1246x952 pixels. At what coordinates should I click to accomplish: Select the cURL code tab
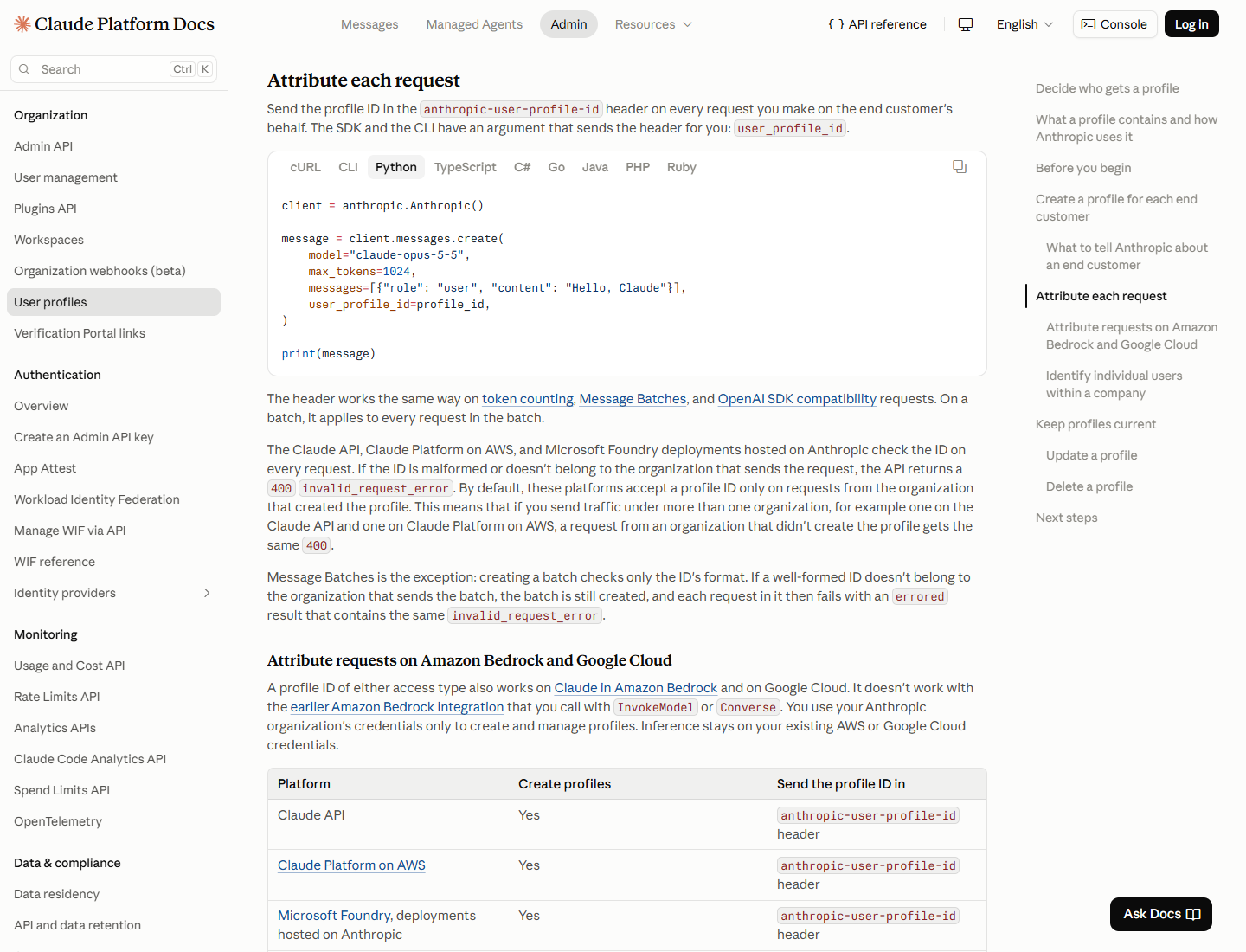pyautogui.click(x=305, y=167)
